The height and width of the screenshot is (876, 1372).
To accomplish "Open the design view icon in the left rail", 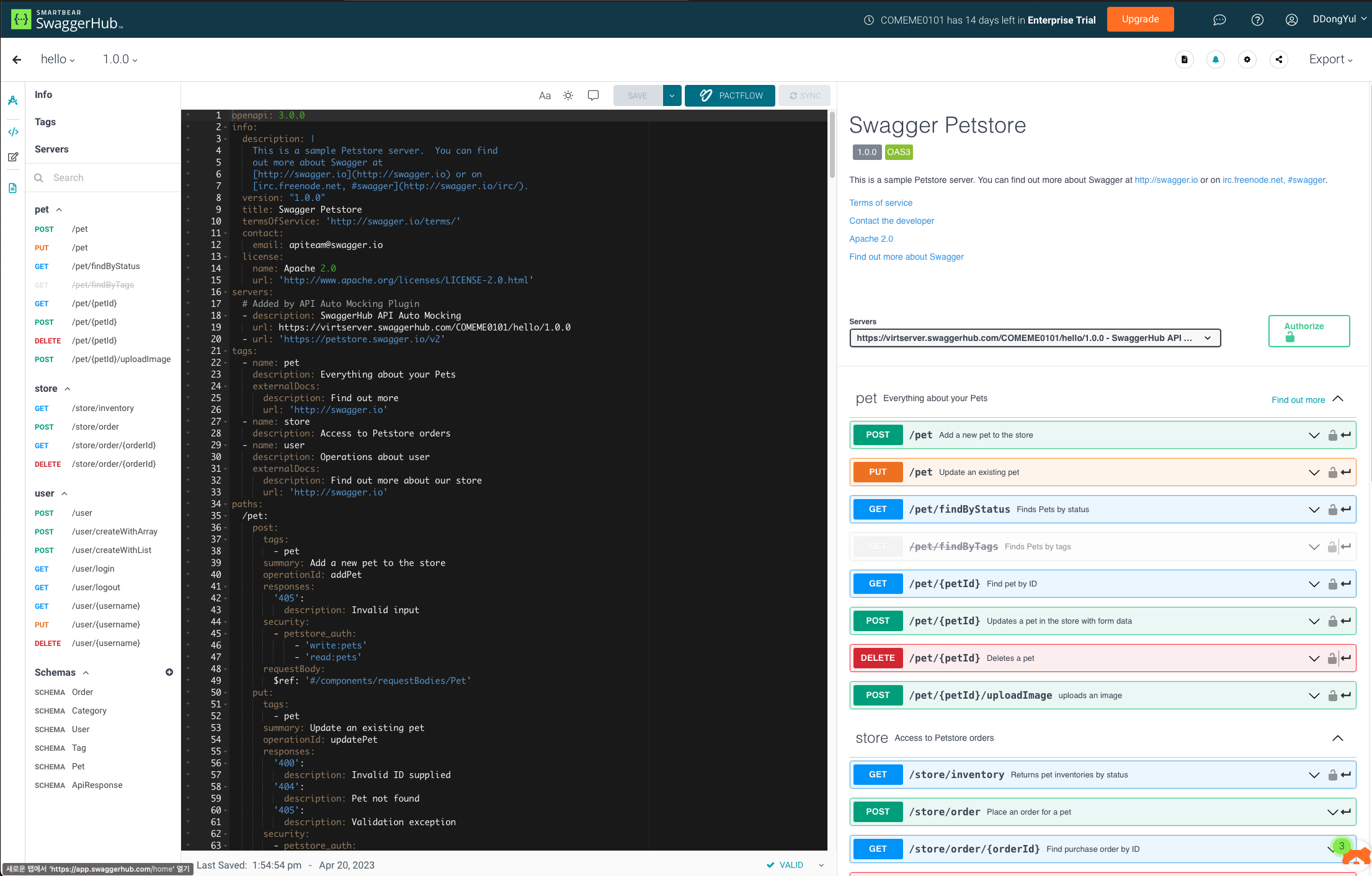I will pos(12,100).
